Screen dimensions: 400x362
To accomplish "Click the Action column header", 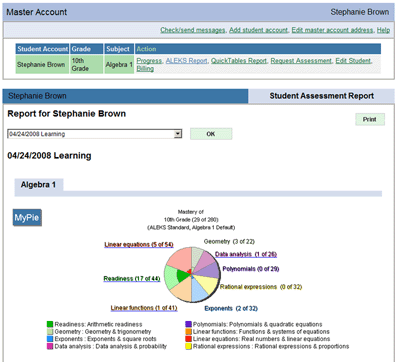I will pyautogui.click(x=258, y=49).
